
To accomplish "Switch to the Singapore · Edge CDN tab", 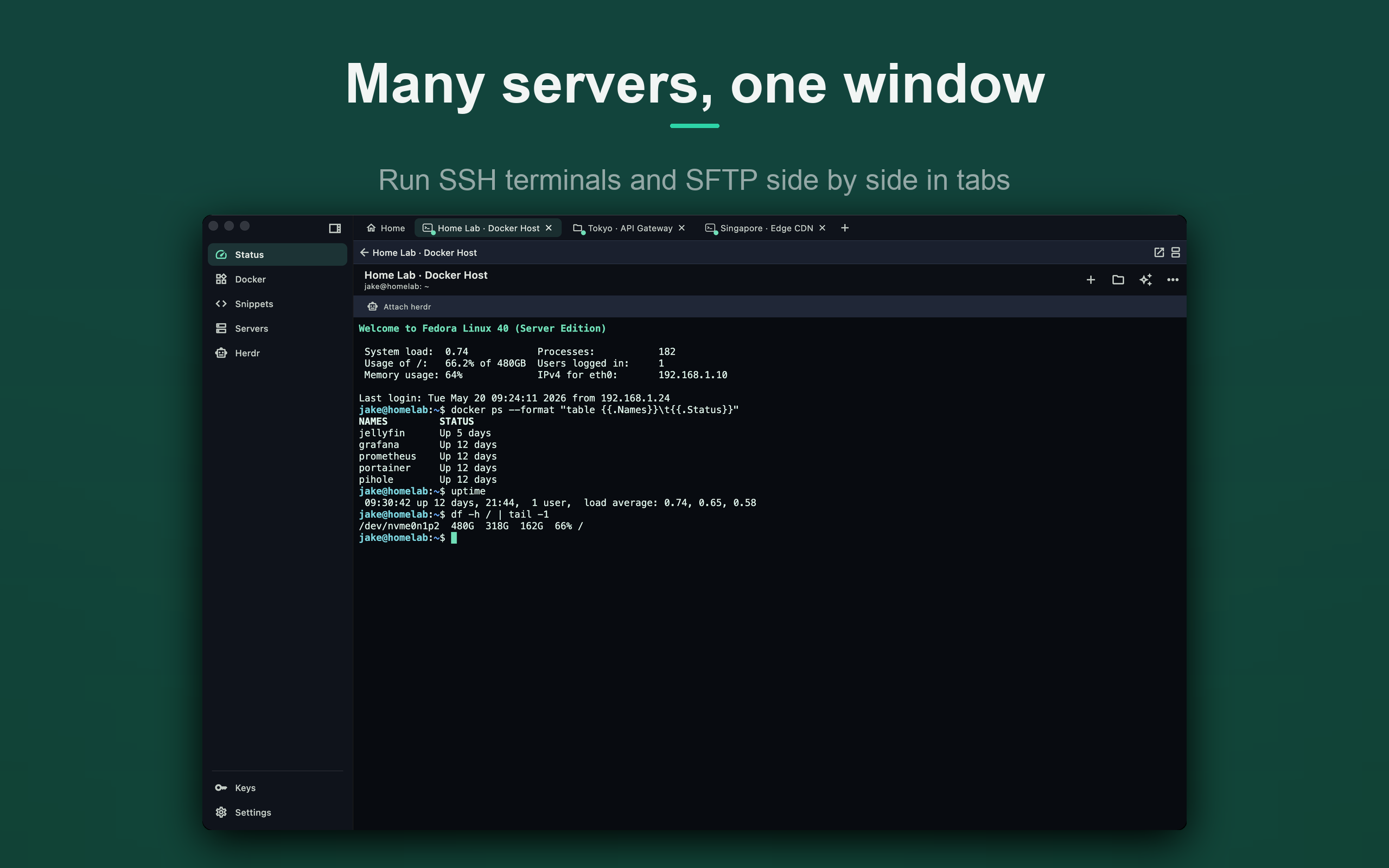I will click(766, 228).
